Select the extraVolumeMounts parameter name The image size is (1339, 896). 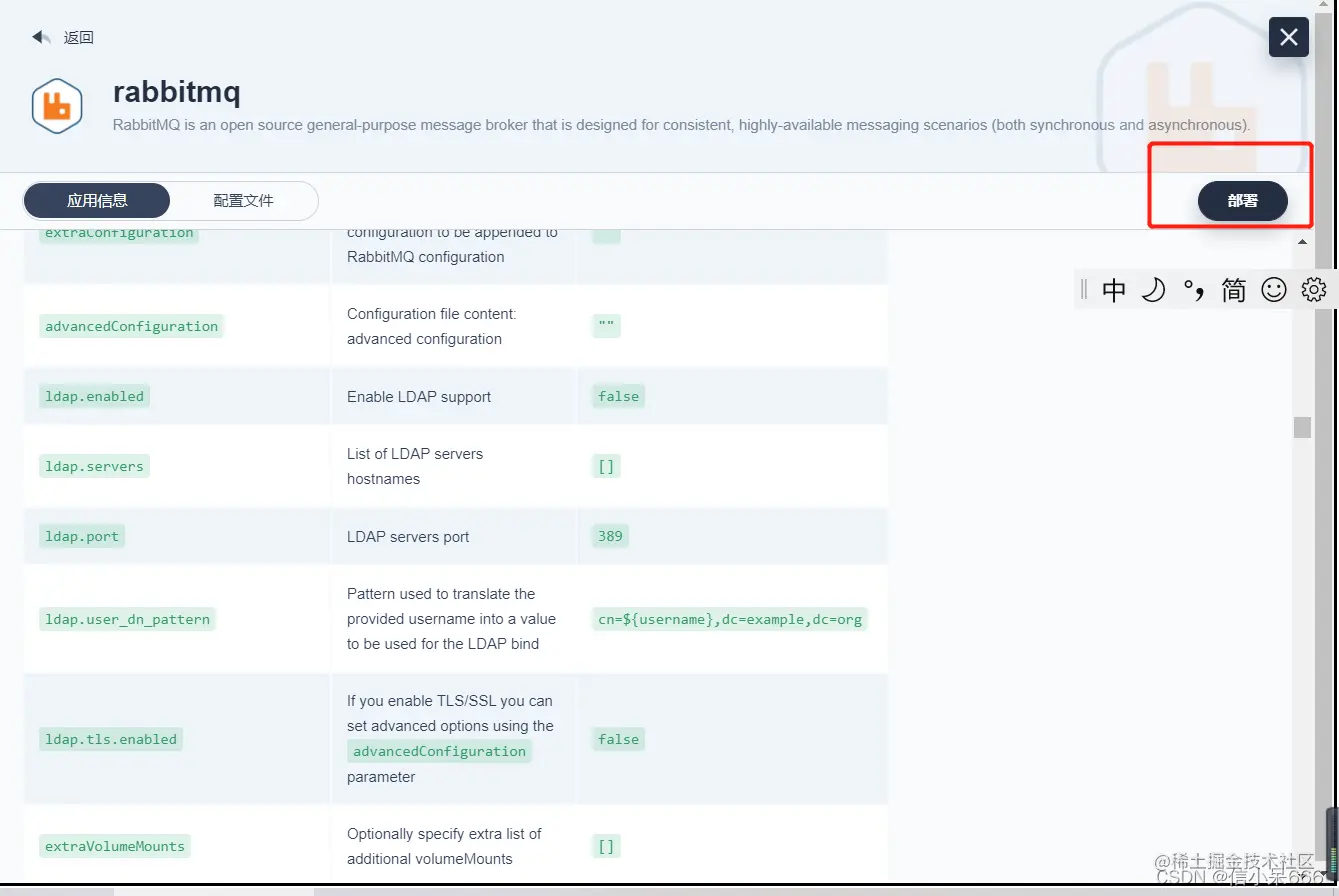115,846
